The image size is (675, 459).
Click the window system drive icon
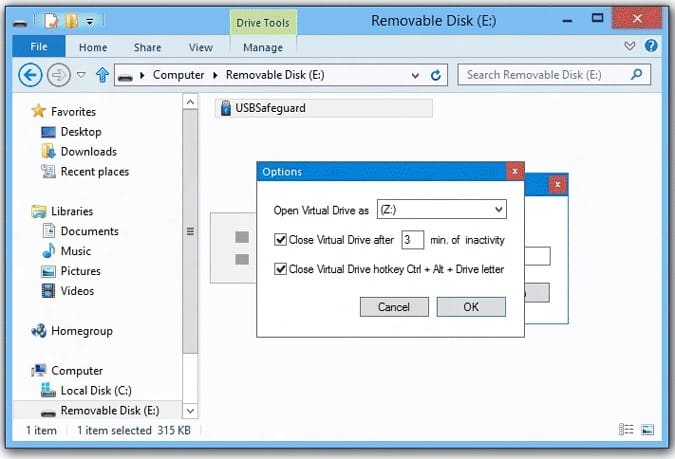point(20,22)
